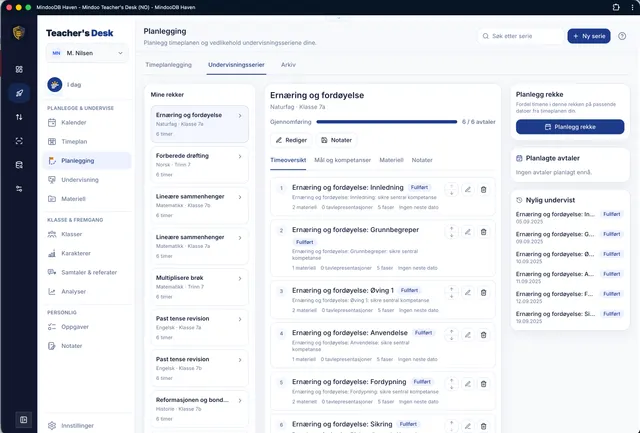Click the Planlegg rekke button
The image size is (640, 433).
pyautogui.click(x=570, y=127)
